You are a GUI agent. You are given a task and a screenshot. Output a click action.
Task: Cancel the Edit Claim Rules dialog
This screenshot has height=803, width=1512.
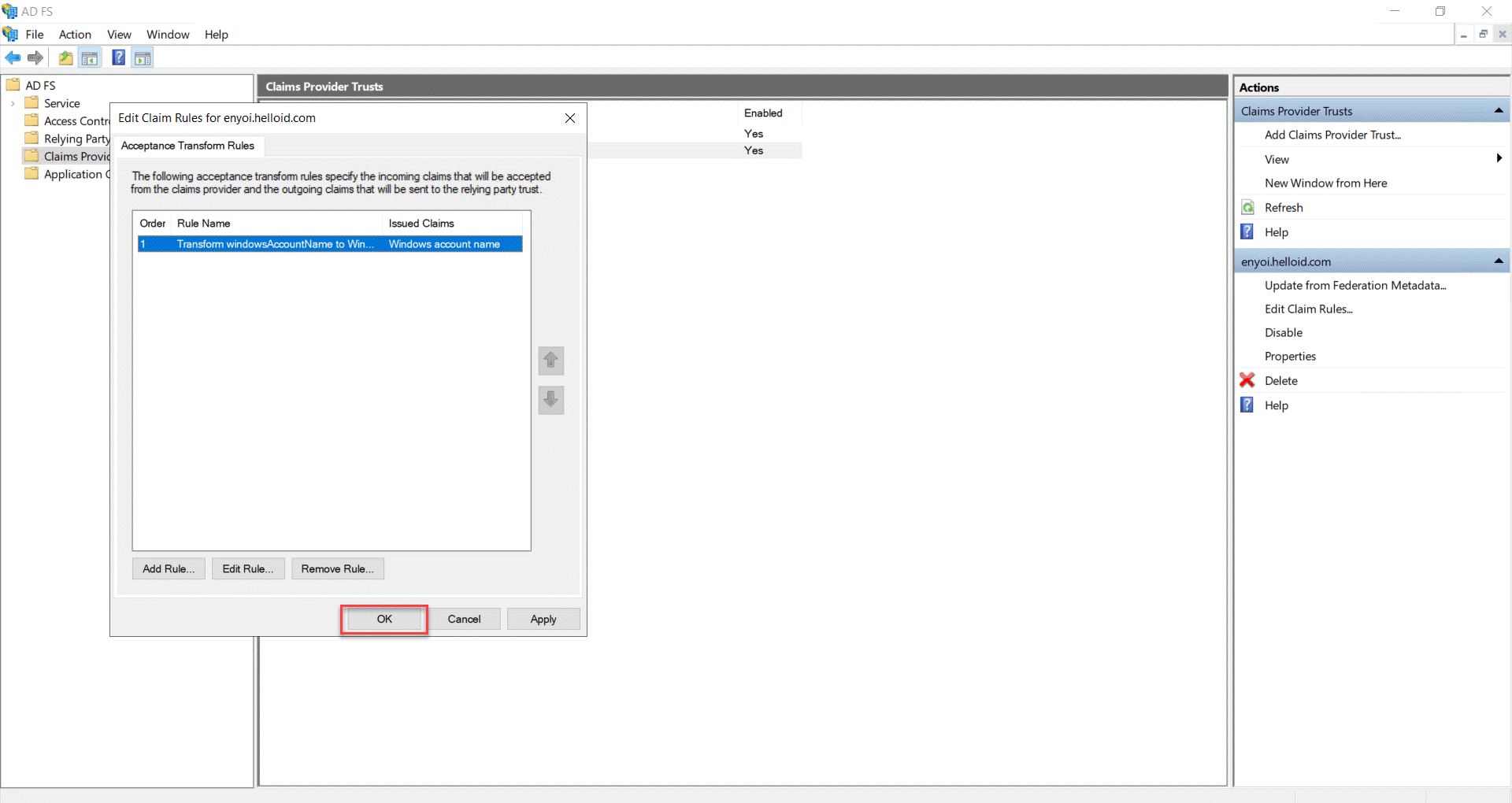point(465,619)
